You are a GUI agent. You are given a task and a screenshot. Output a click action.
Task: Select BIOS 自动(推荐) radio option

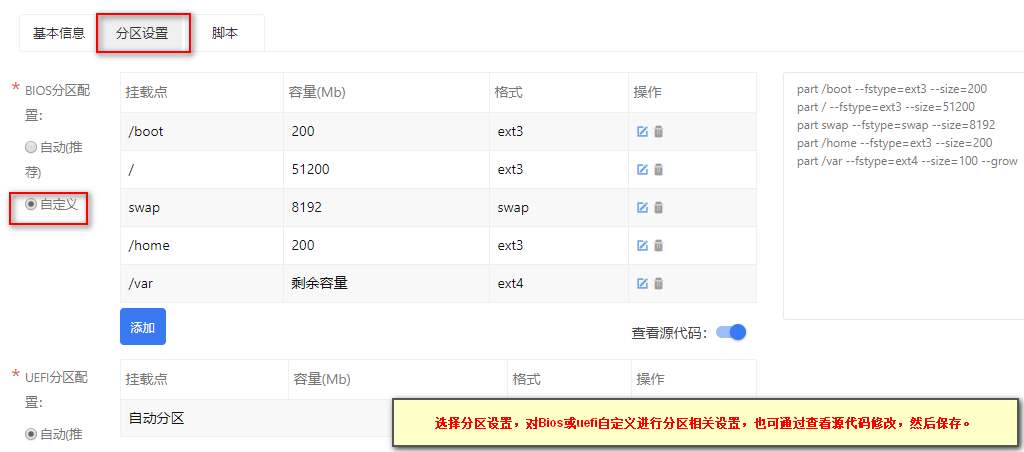pos(31,148)
